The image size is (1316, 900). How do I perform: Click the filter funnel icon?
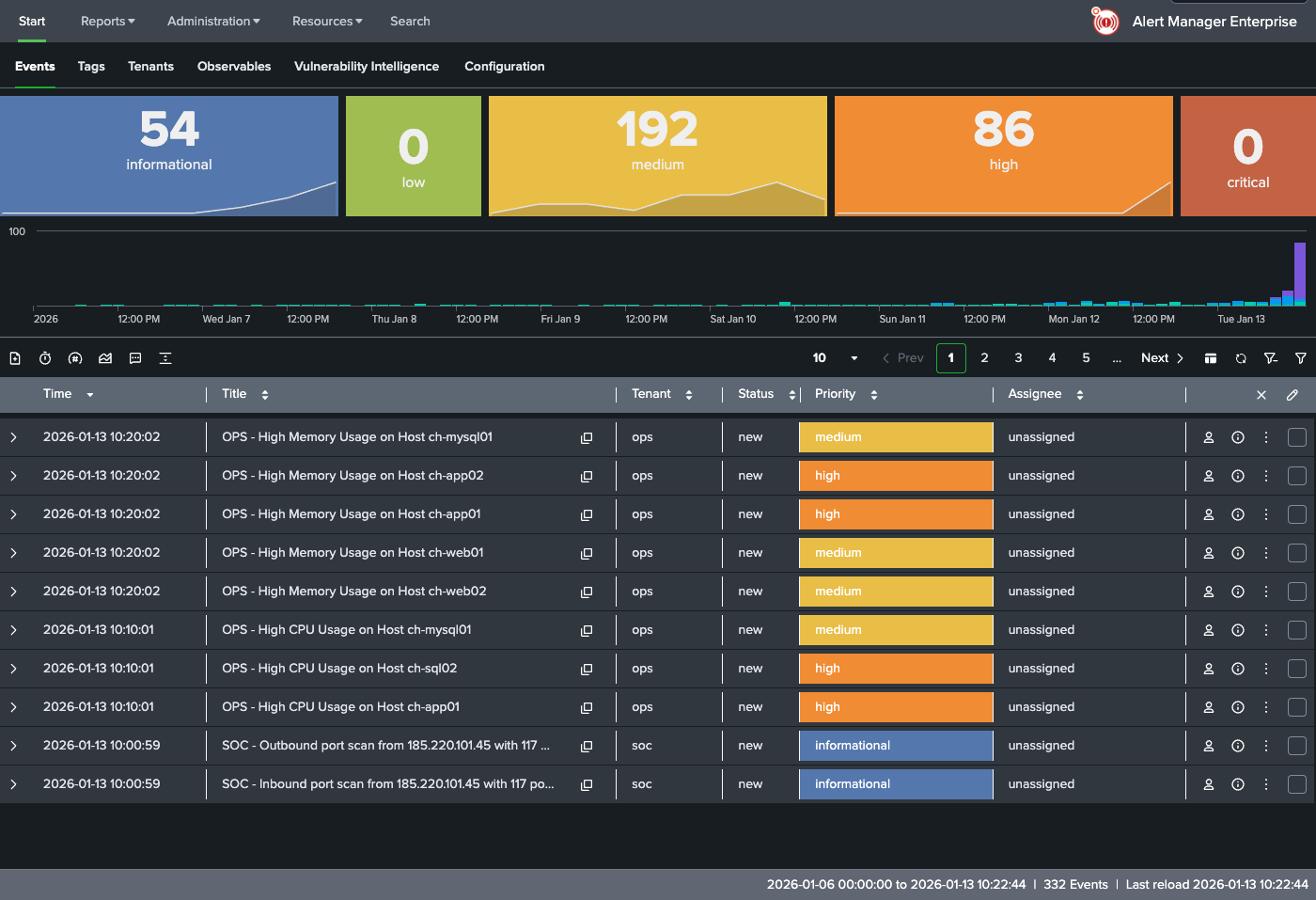coord(1301,358)
